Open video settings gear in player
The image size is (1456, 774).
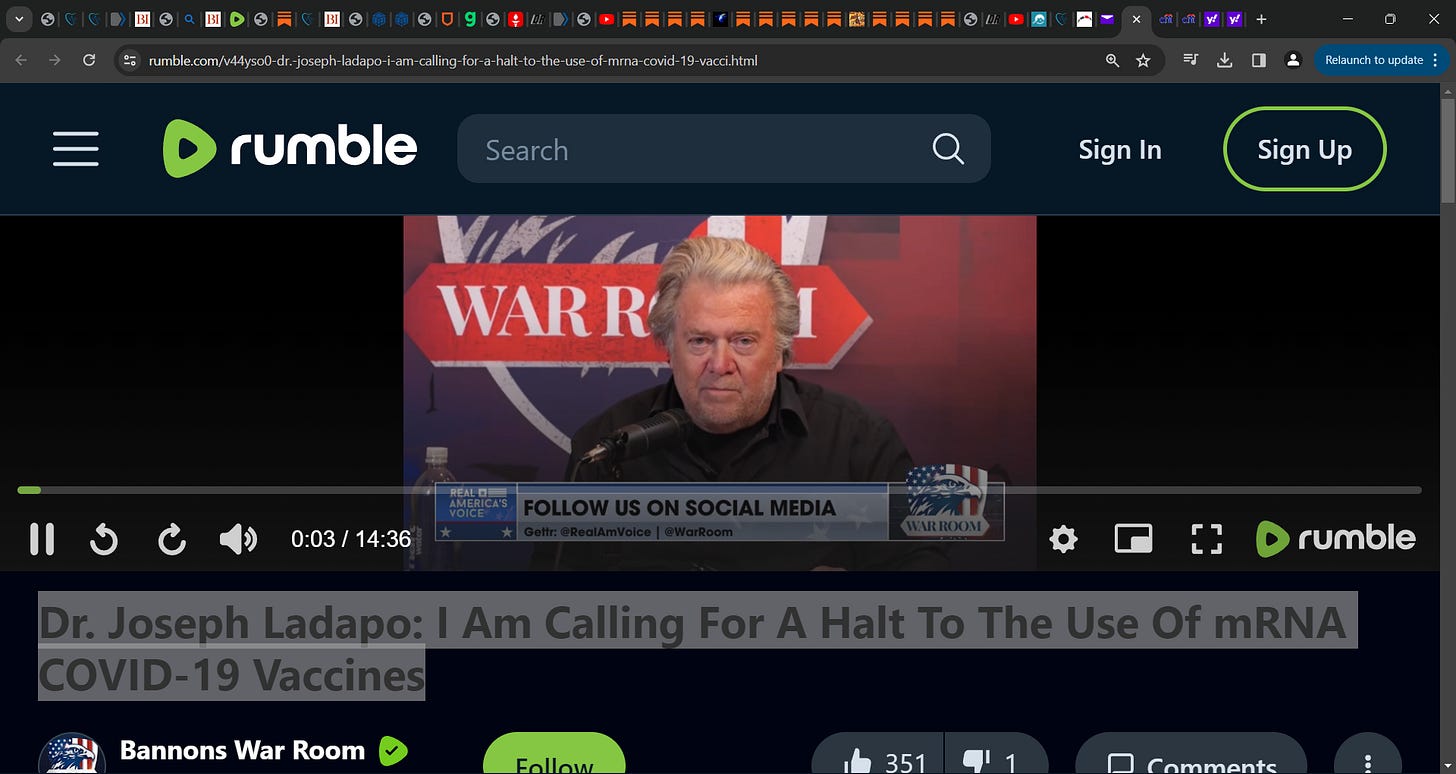pos(1063,540)
